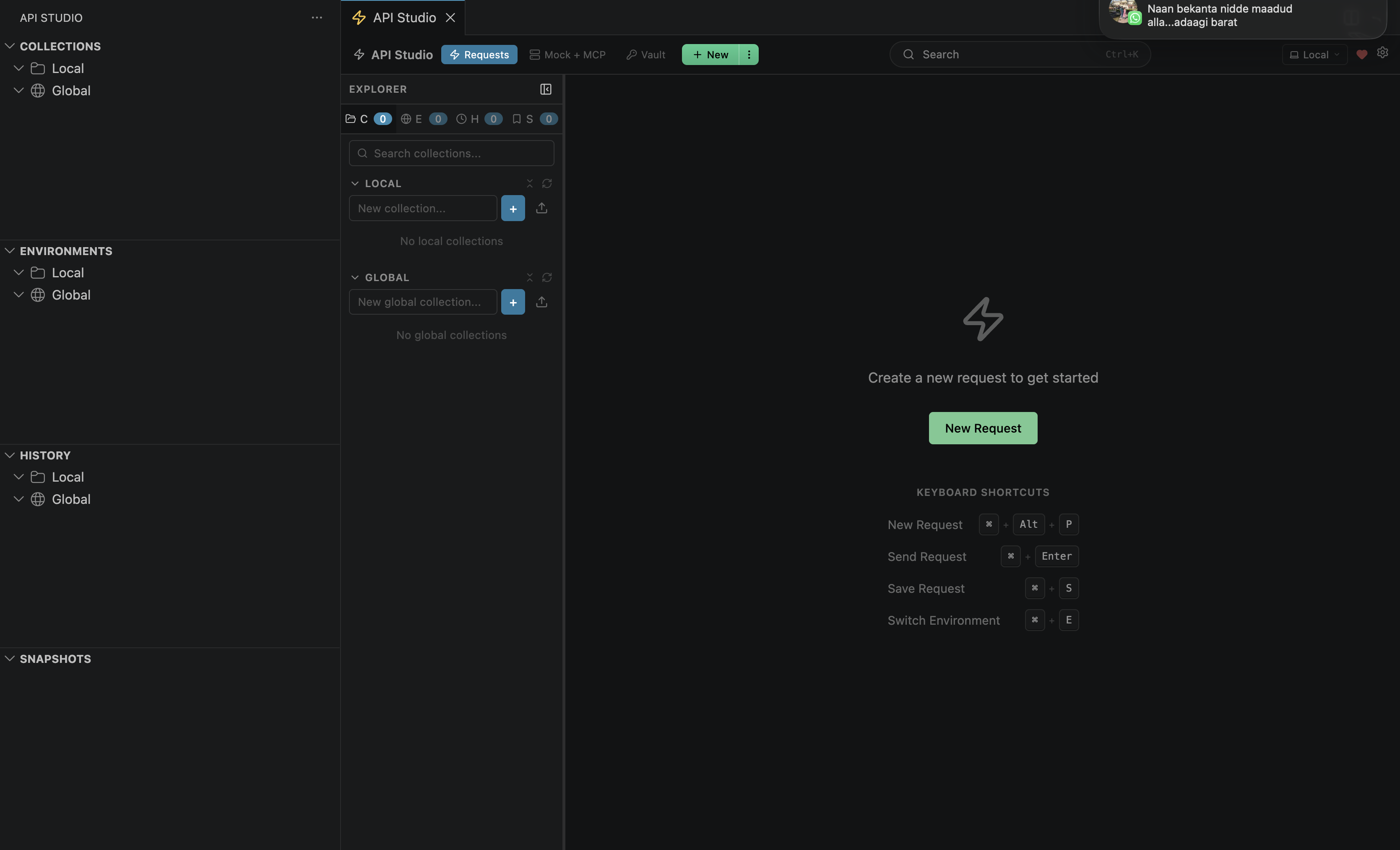Collapse all in the LOCAL section

coord(530,183)
